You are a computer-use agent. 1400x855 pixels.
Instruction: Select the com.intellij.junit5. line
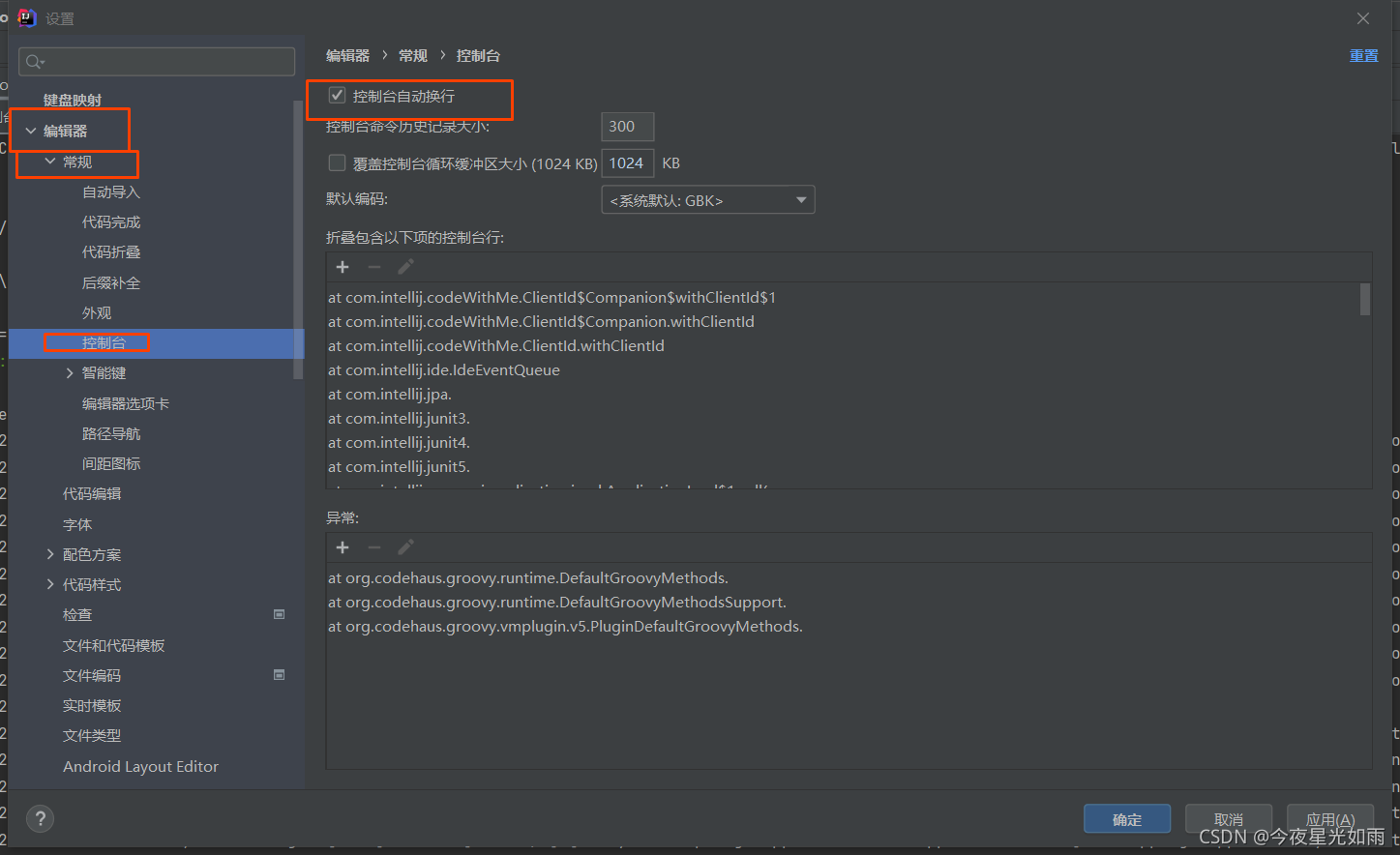399,467
